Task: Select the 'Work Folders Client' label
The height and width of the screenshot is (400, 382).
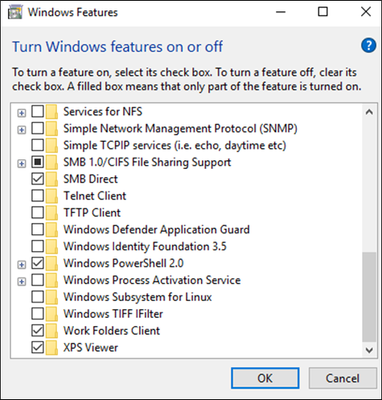Action: (x=112, y=331)
